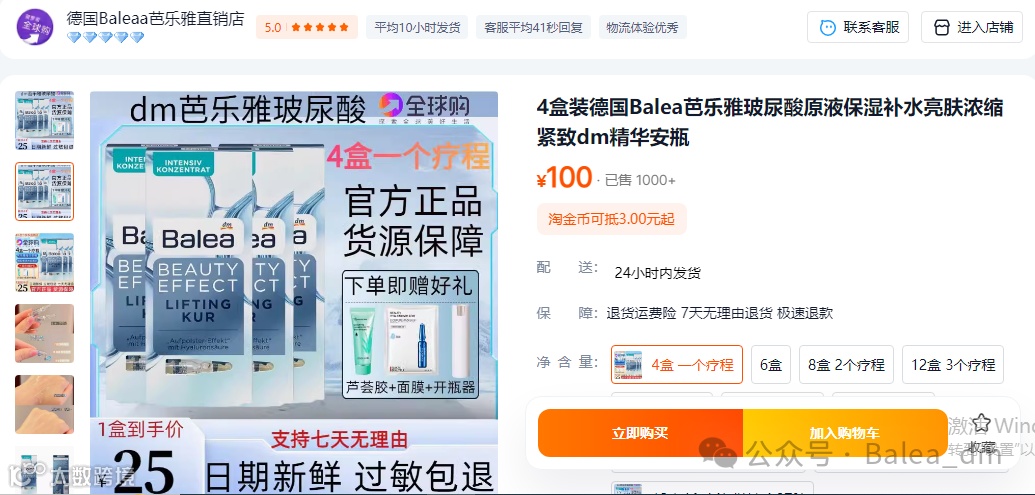Click the 全球购 logo on product image

424,107
